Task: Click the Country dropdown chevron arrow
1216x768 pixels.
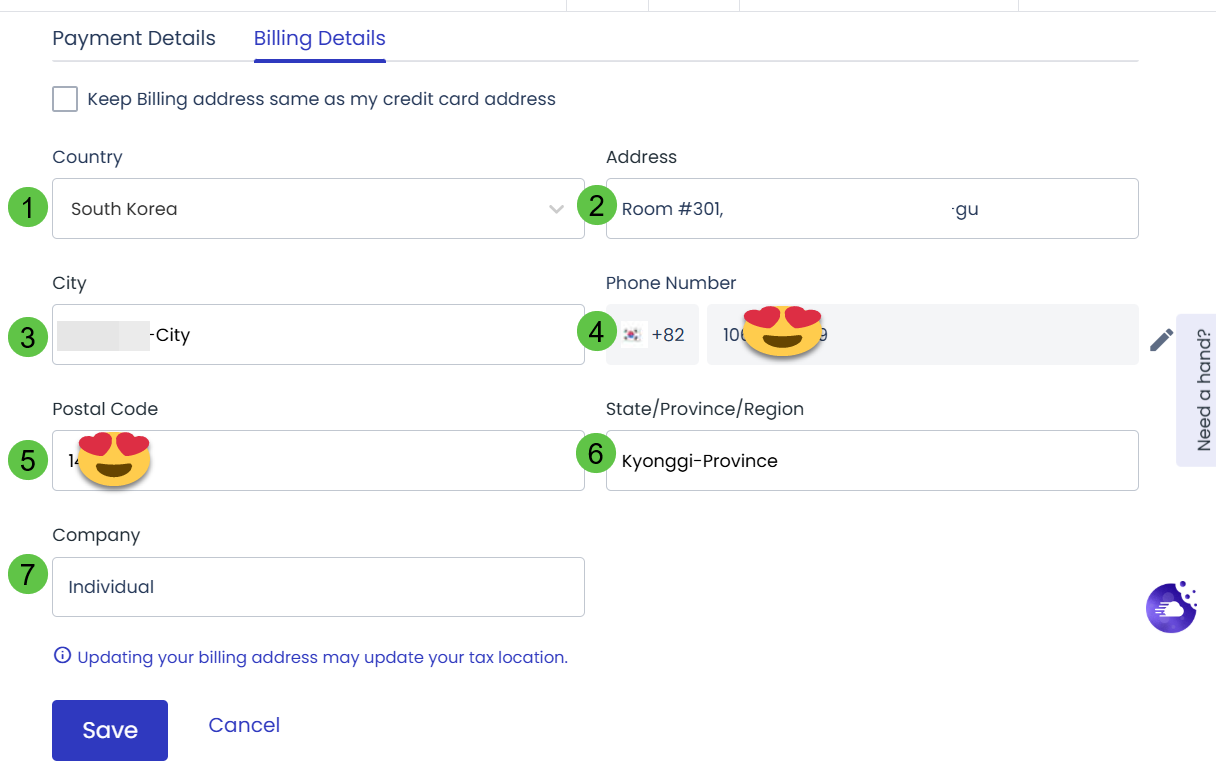Action: coord(557,209)
